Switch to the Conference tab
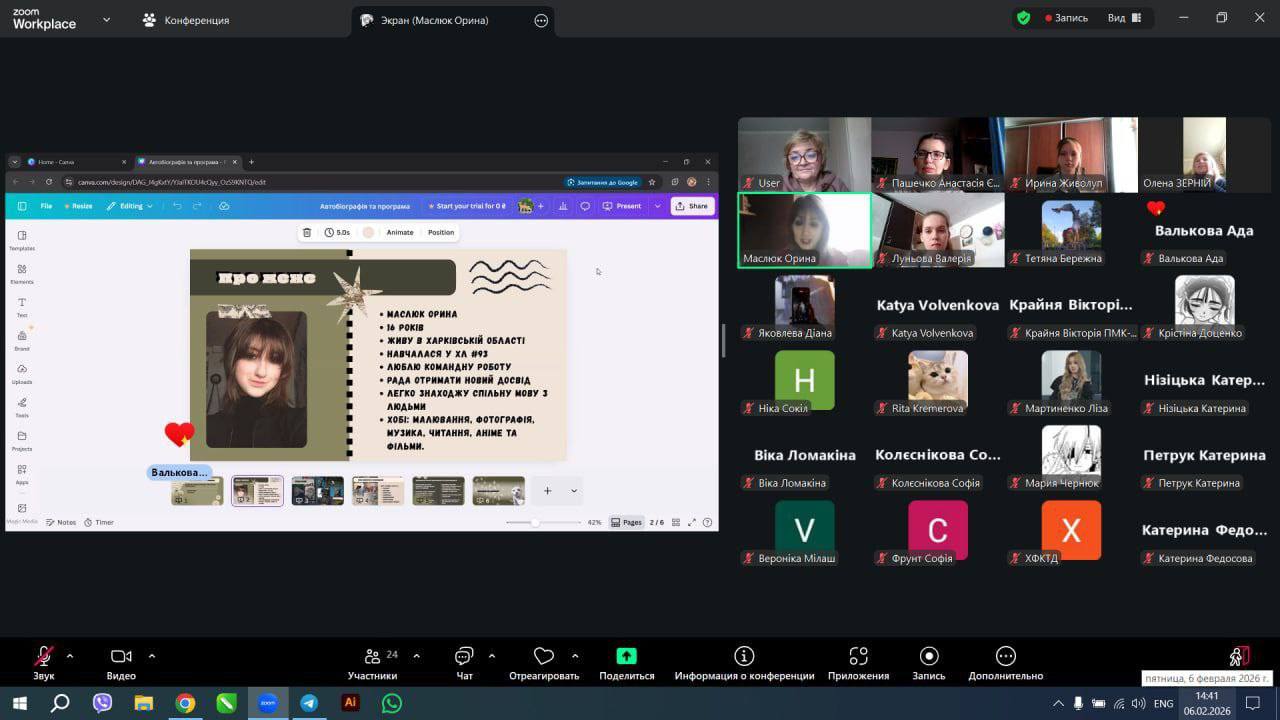The height and width of the screenshot is (720, 1280). [185, 20]
